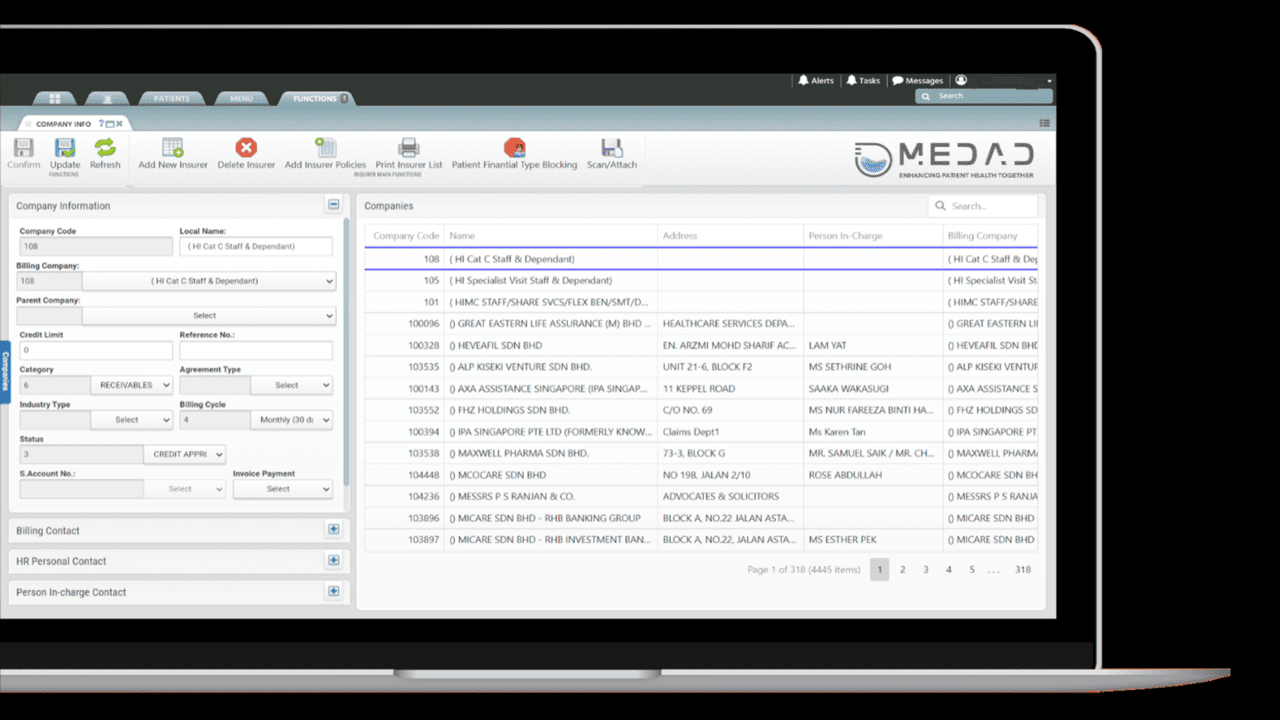The image size is (1280, 720).
Task: Click the Update functions icon
Action: point(65,148)
